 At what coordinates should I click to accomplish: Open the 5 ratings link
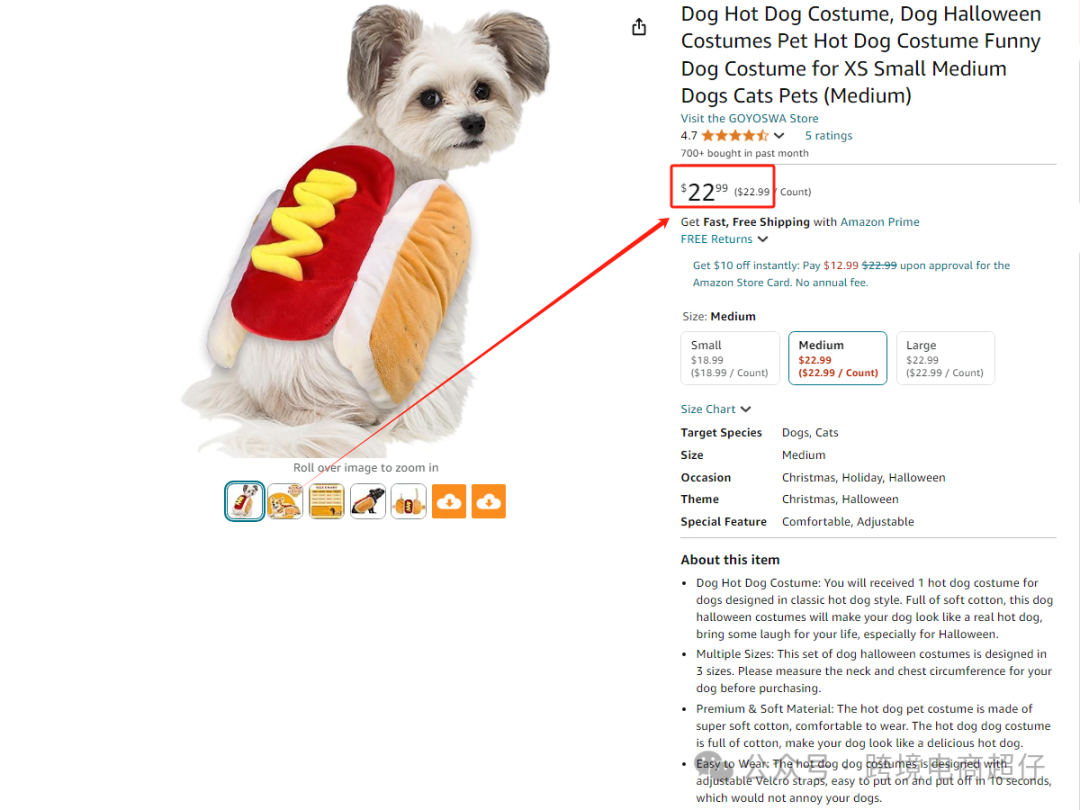coord(829,136)
